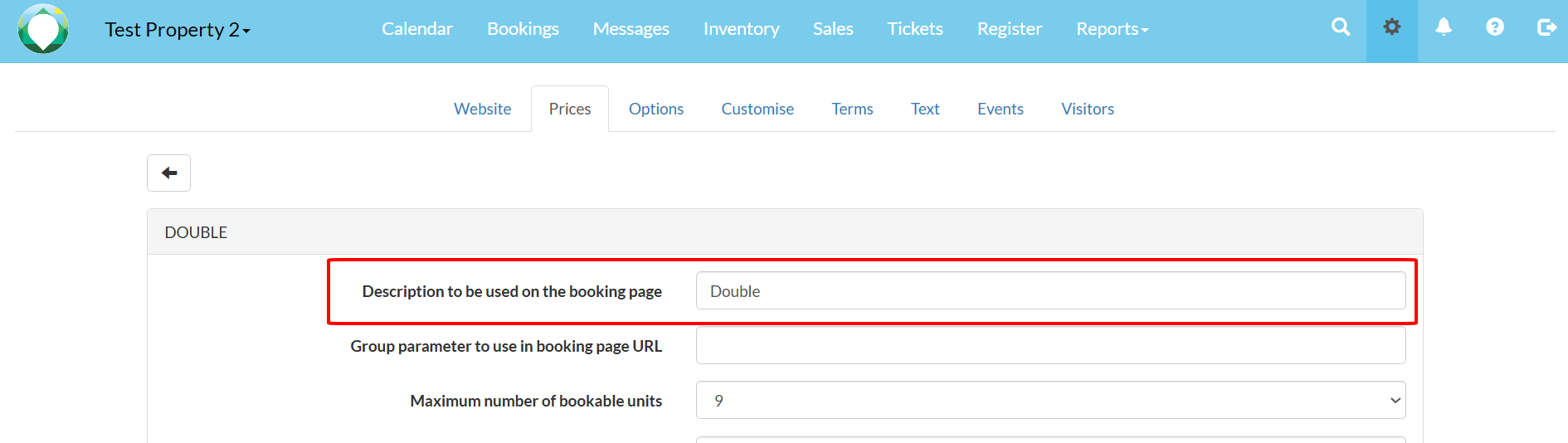
Task: Open Messages in top navigation
Action: [631, 29]
